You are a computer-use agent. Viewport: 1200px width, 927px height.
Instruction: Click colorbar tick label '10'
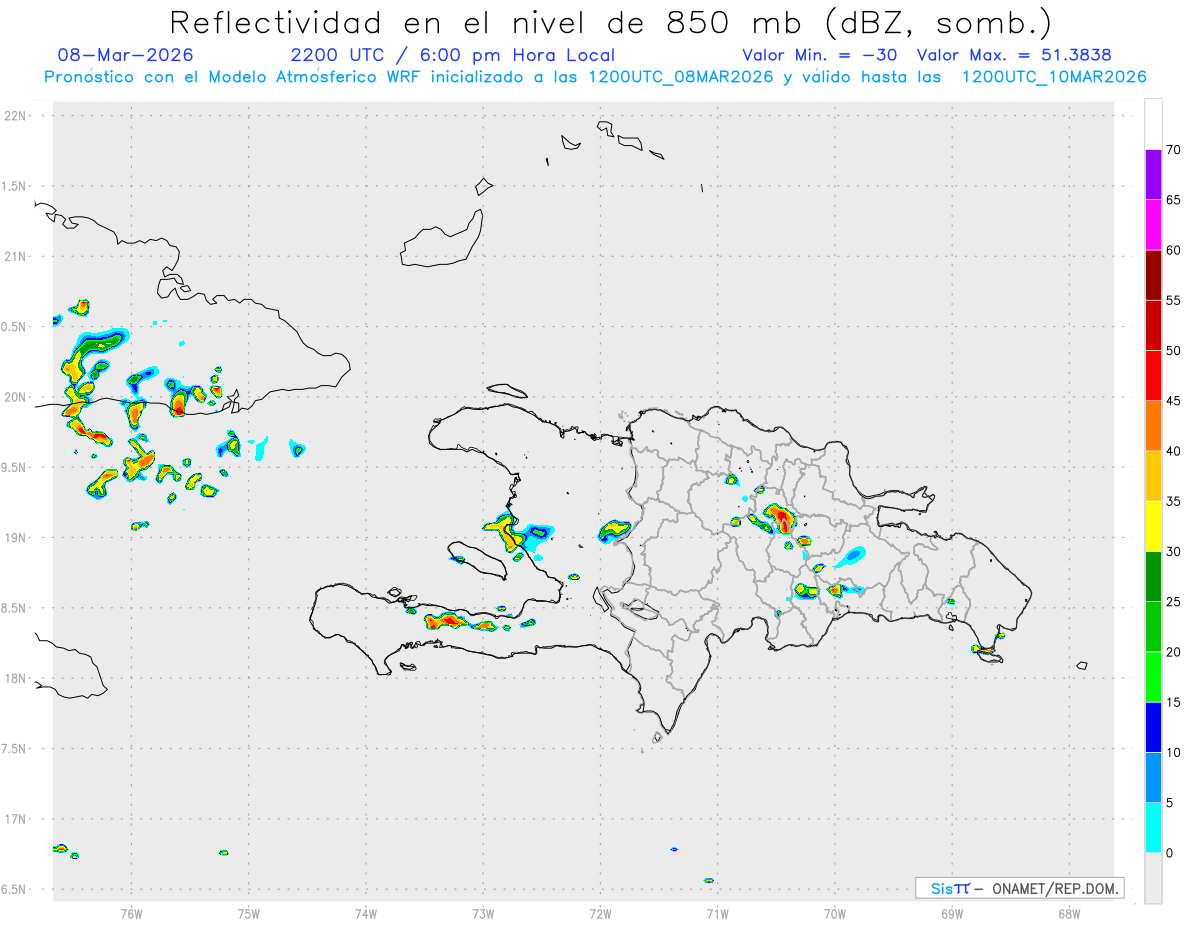[1173, 753]
